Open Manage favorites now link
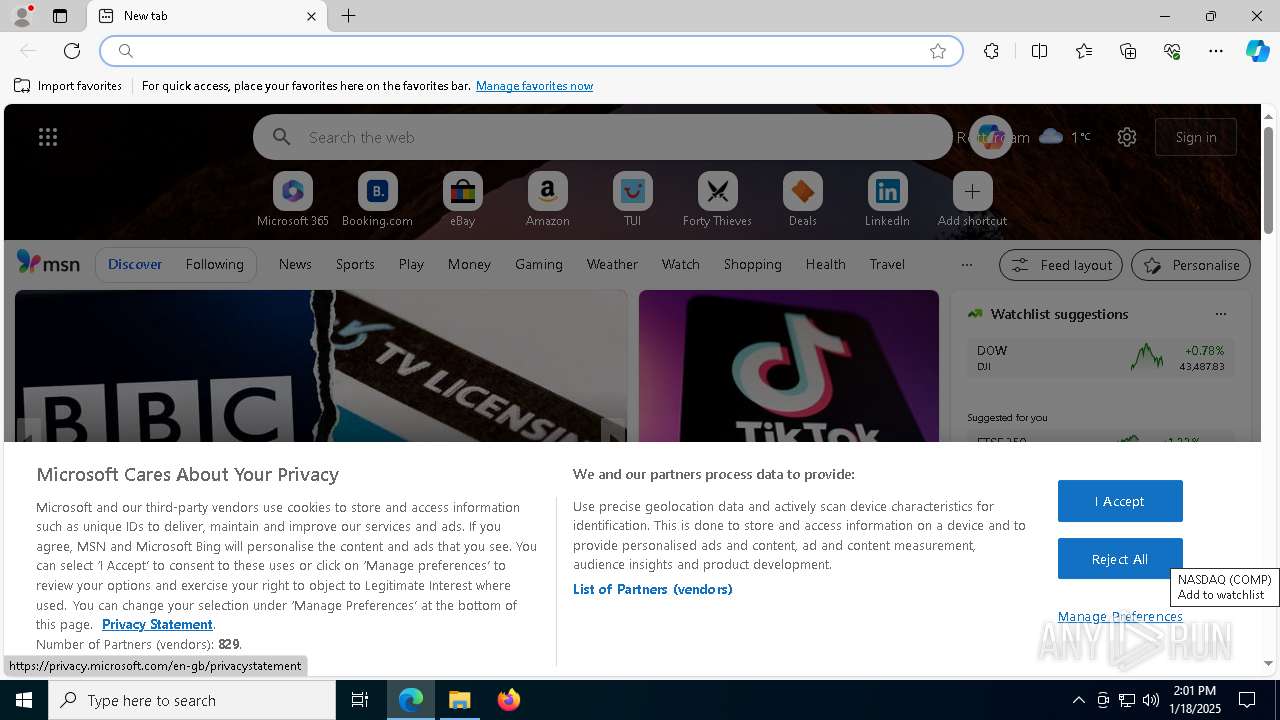1280x720 pixels. (534, 86)
